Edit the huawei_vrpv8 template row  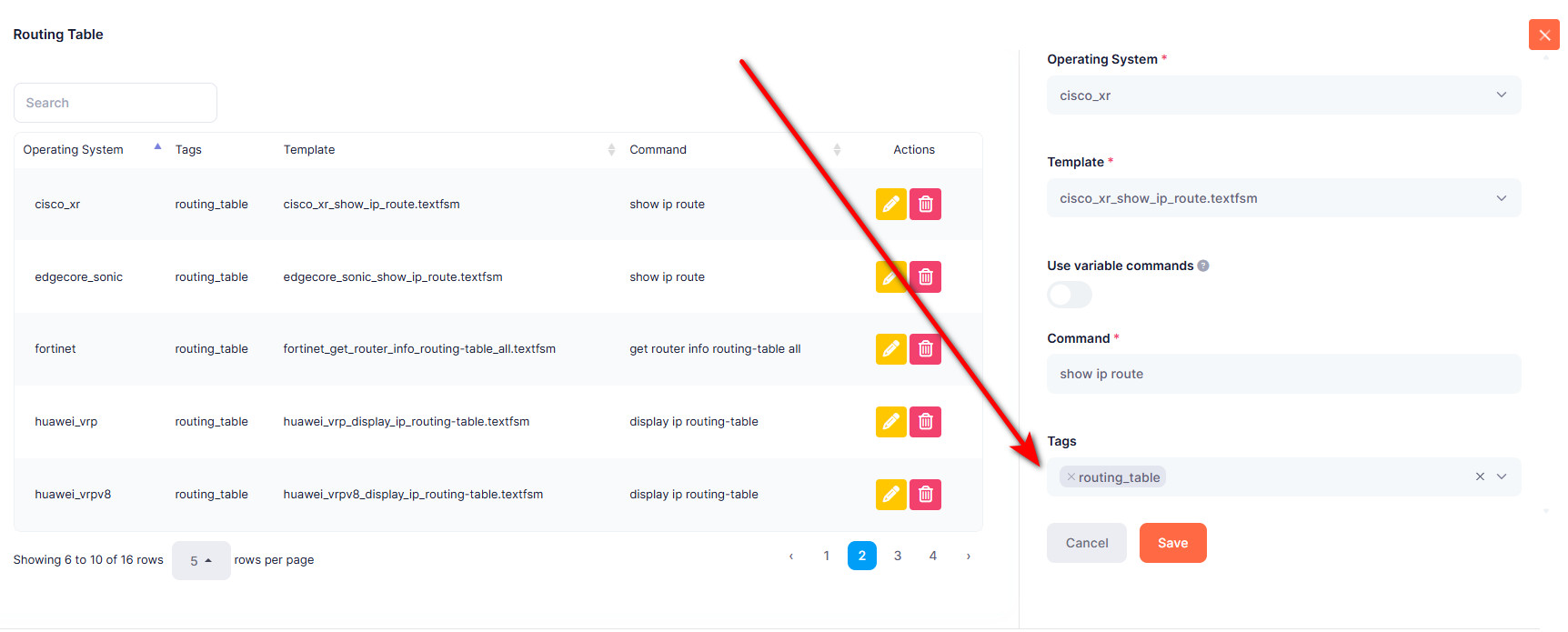pos(890,494)
